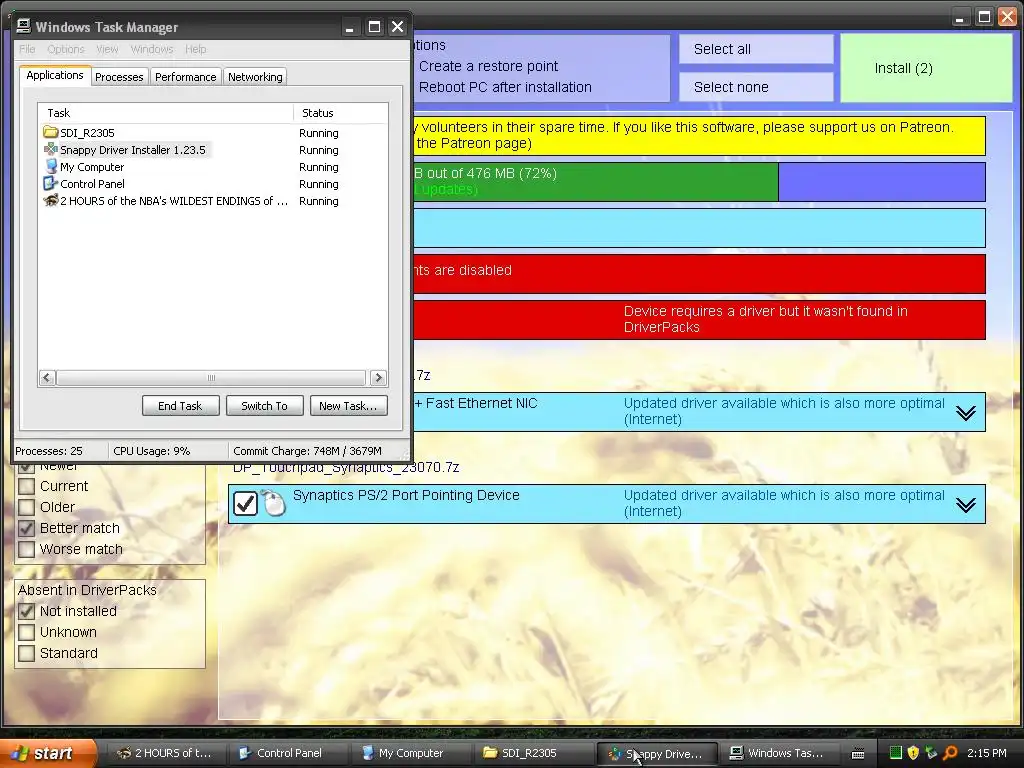Viewport: 1024px width, 768px height.
Task: Select the SDI_R2305 task folder icon
Action: tap(50, 133)
